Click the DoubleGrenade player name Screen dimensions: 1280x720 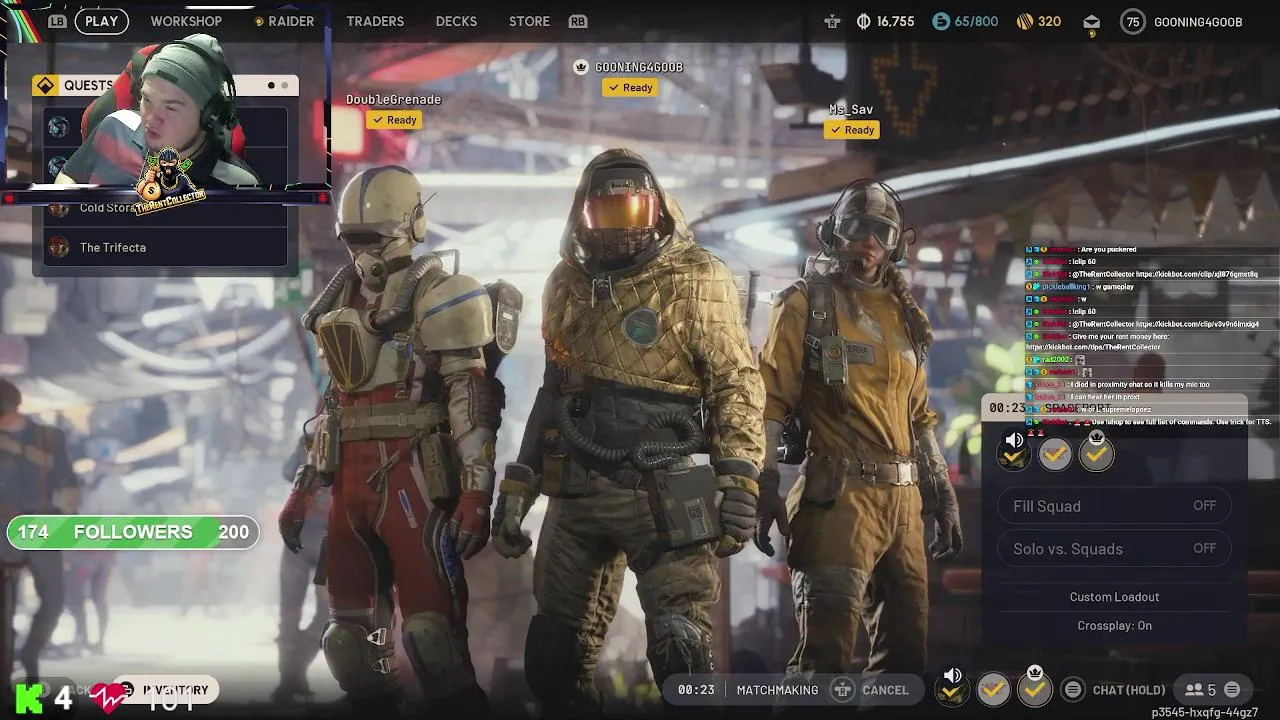tap(393, 100)
